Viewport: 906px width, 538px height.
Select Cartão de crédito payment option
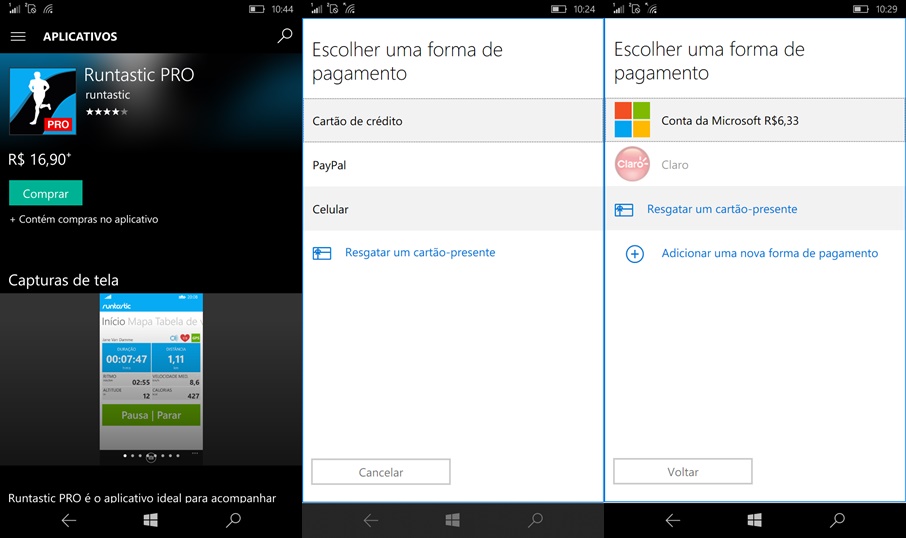(453, 121)
